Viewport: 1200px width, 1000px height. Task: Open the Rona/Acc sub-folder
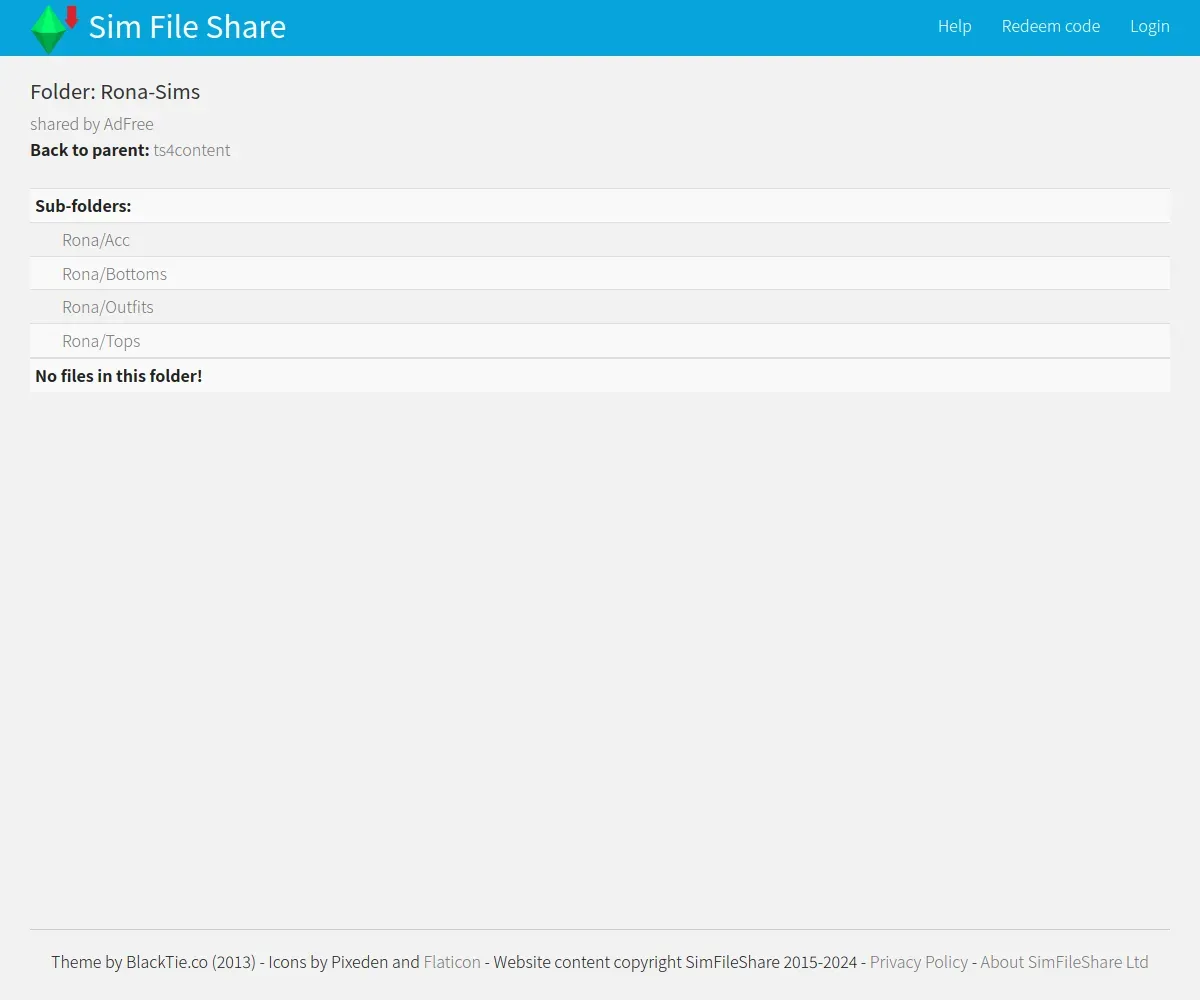tap(96, 240)
